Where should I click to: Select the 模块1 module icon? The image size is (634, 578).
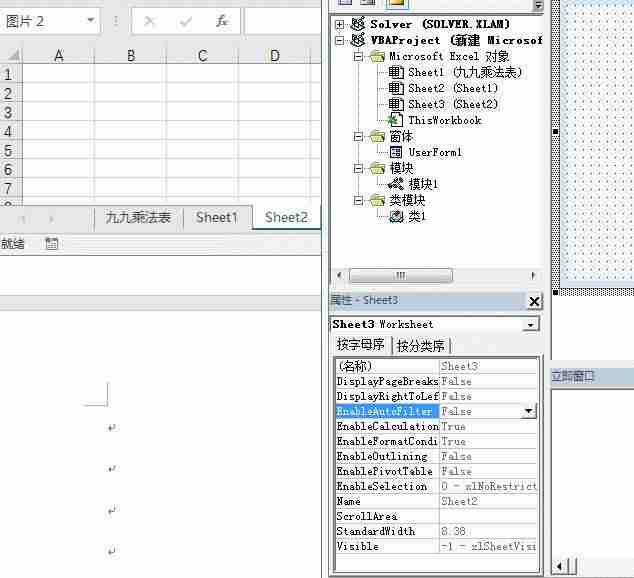point(396,184)
